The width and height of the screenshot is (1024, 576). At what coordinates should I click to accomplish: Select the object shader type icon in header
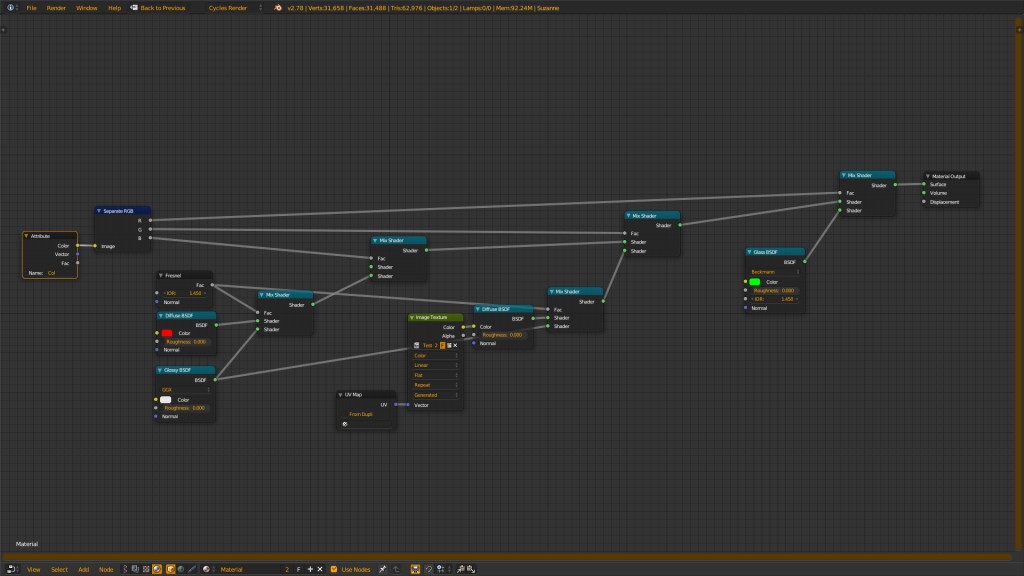(170, 568)
